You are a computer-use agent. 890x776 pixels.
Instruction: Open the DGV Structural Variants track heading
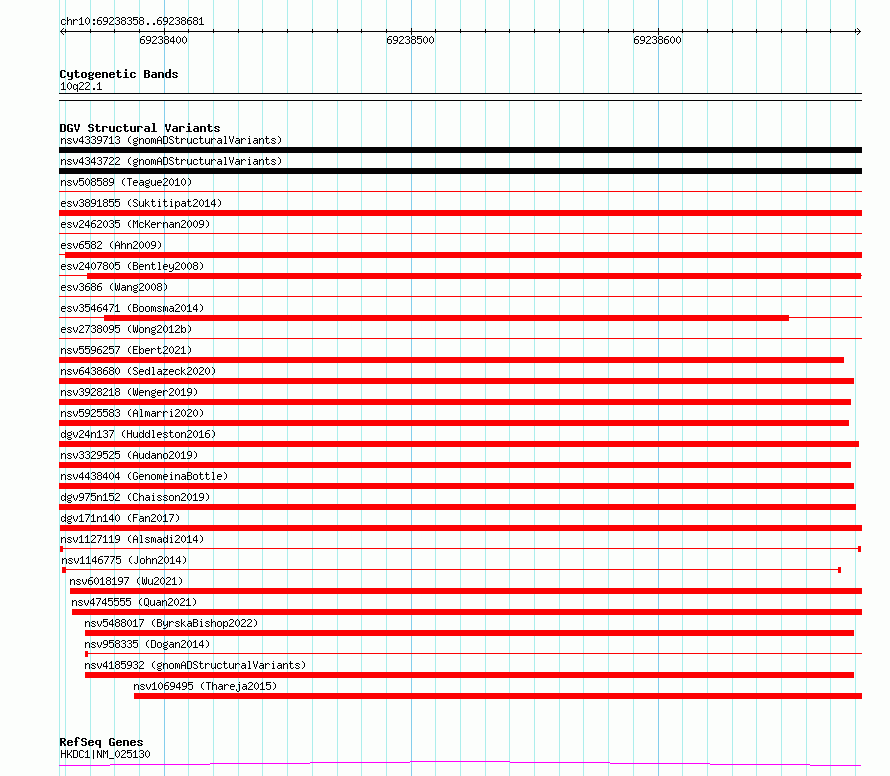click(x=140, y=128)
